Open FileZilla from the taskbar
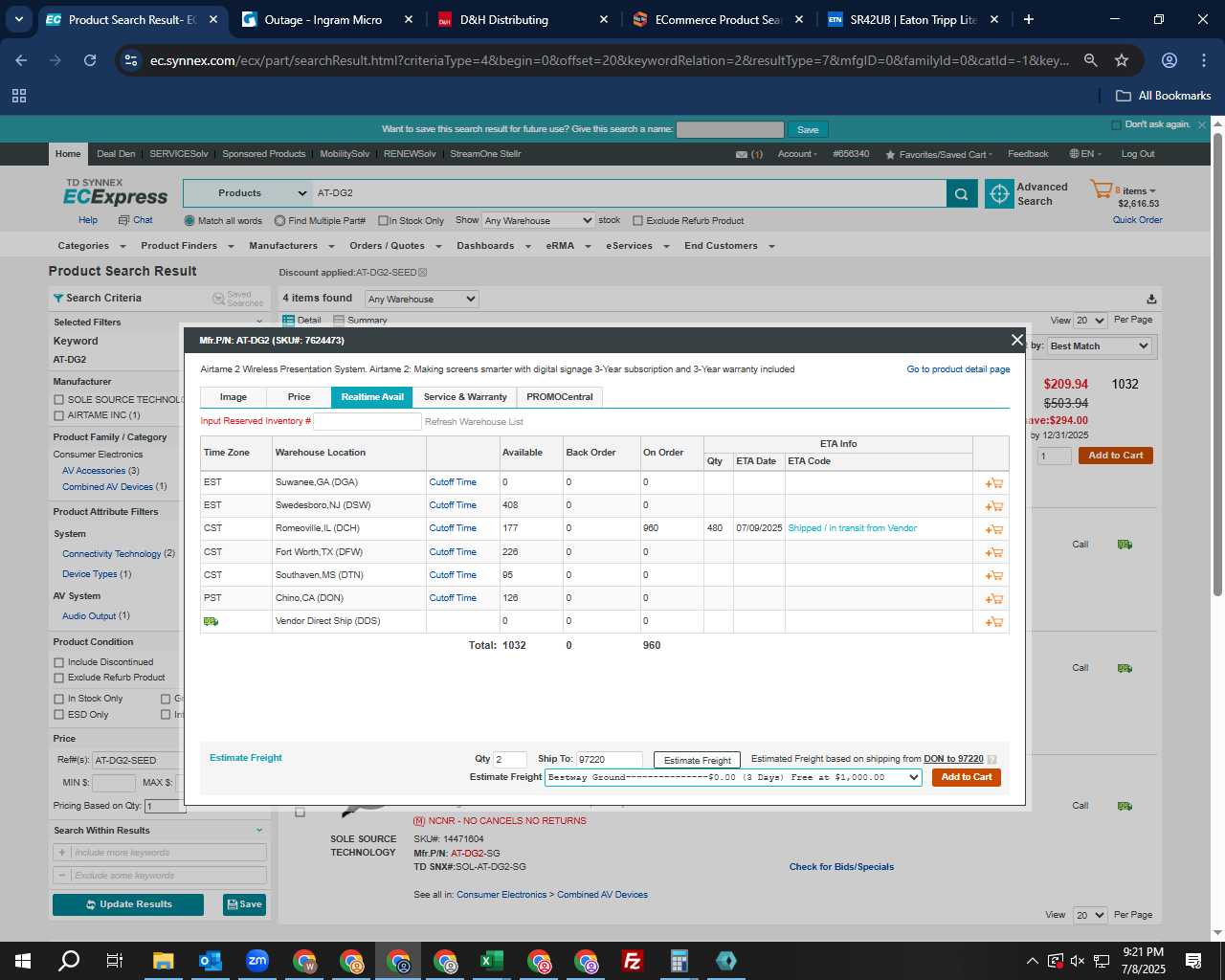The image size is (1225, 980). (x=633, y=961)
